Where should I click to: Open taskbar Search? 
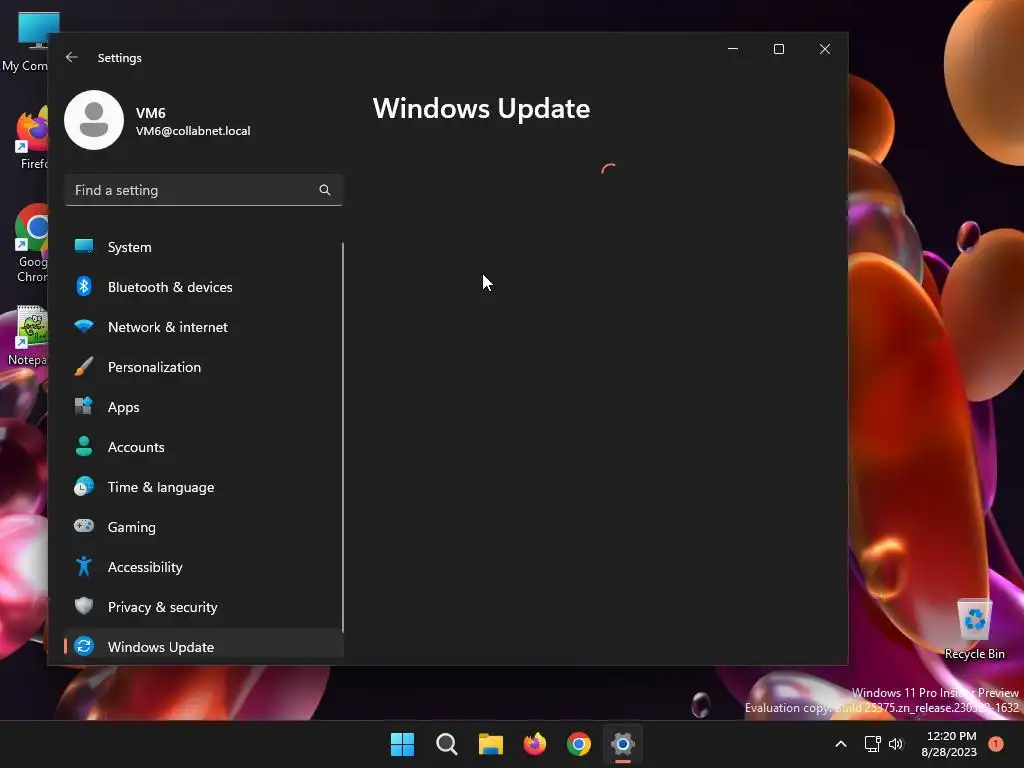click(x=447, y=744)
